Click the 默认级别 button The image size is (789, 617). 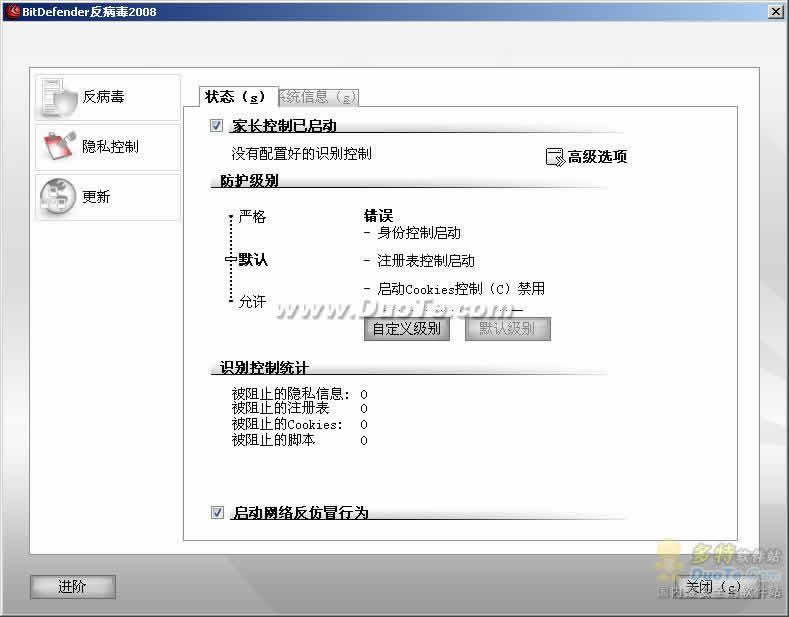[507, 329]
